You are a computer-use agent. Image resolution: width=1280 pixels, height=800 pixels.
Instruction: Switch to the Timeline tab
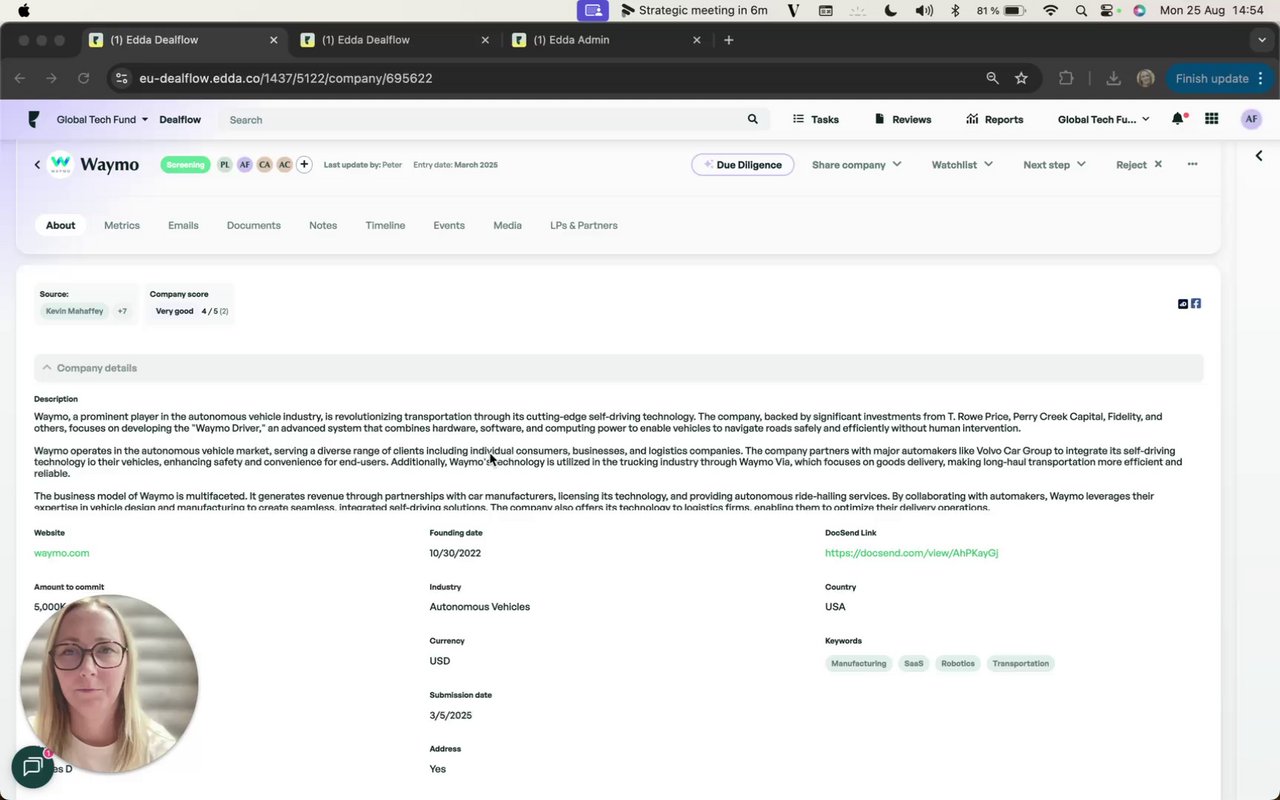385,226
